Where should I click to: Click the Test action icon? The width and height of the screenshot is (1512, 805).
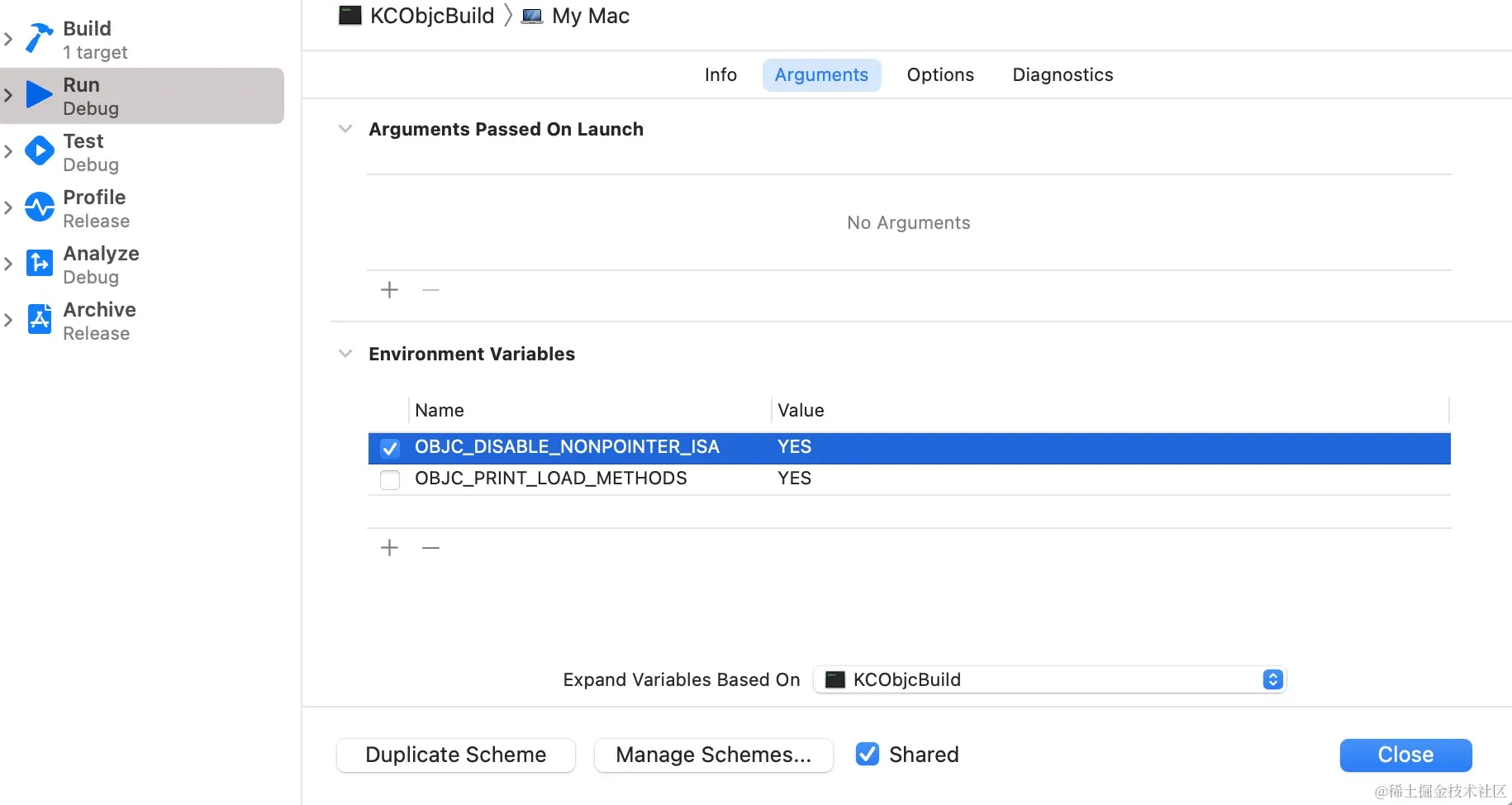pyautogui.click(x=39, y=150)
